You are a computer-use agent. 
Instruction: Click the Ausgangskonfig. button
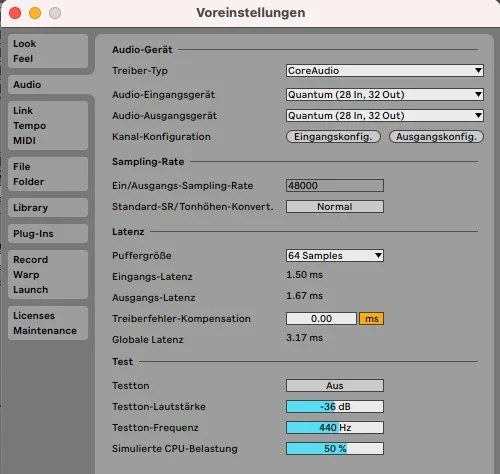[436, 136]
